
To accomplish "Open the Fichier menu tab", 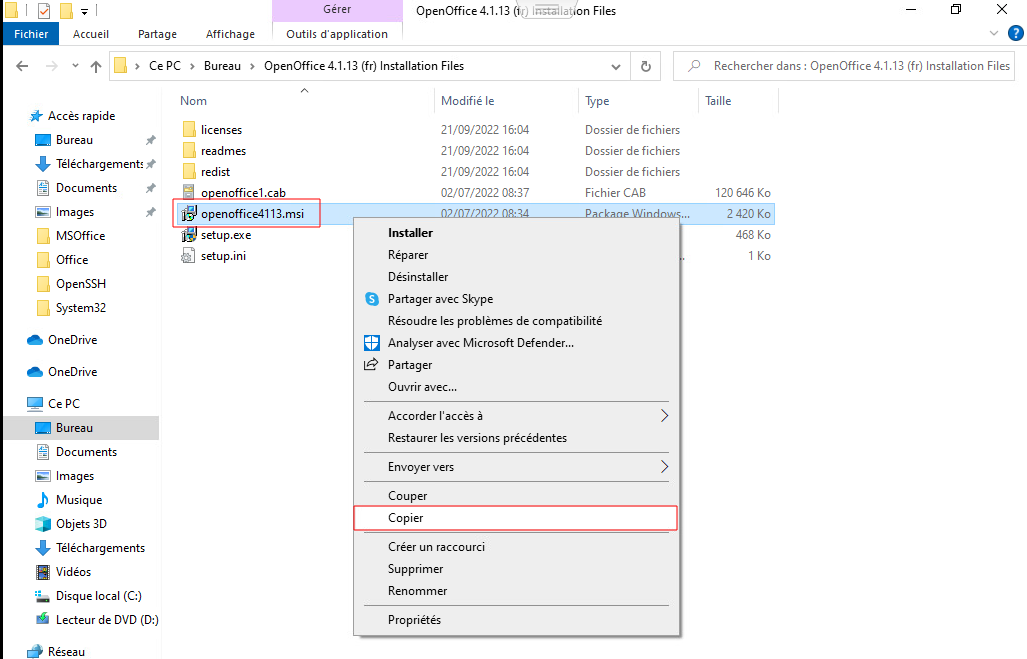I will coord(31,34).
